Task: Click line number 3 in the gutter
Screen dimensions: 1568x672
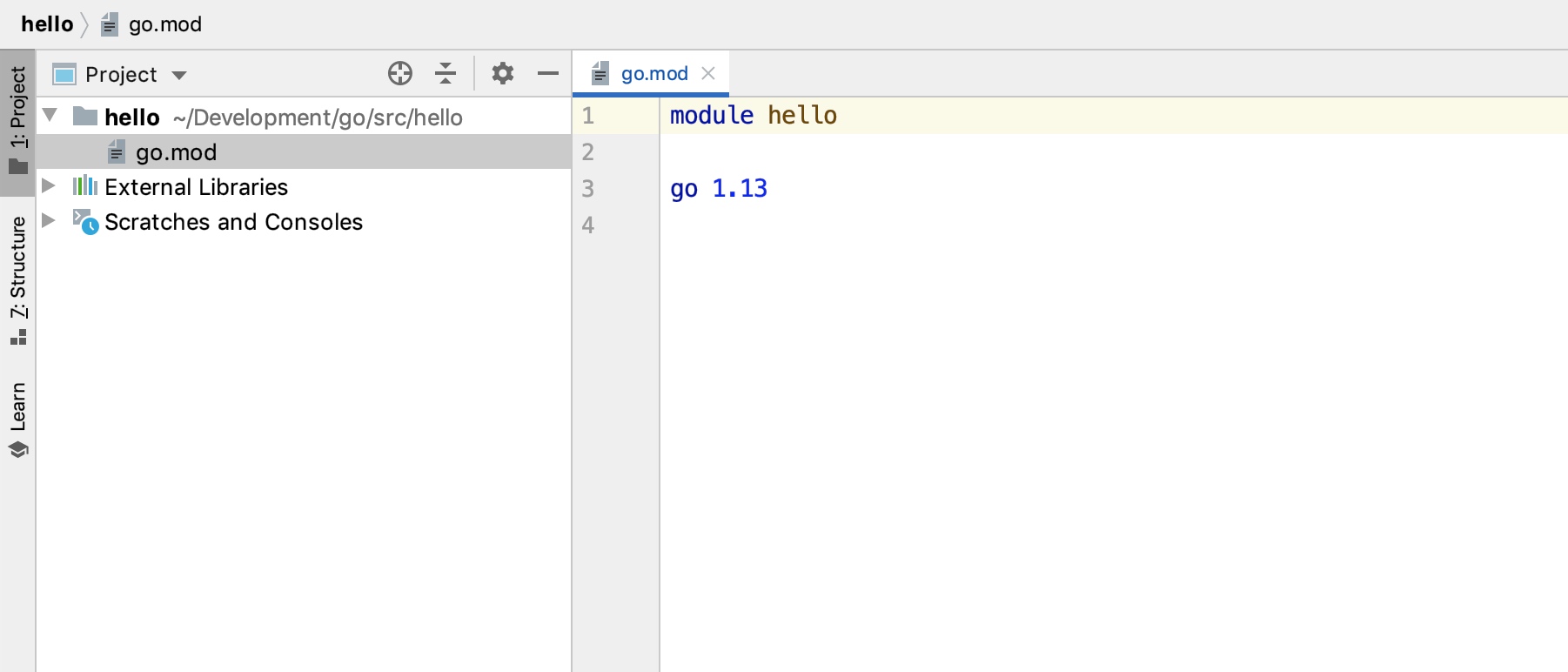Action: pyautogui.click(x=588, y=189)
